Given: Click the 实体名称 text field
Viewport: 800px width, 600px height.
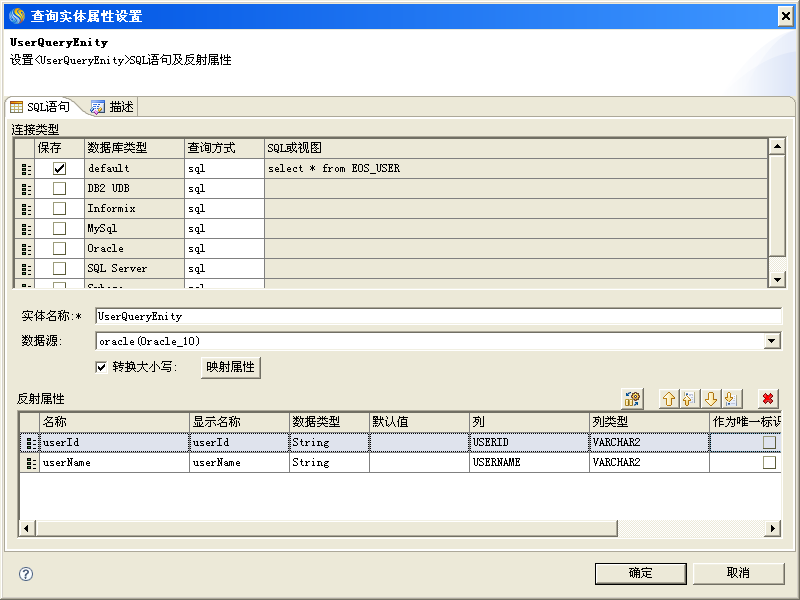Looking at the screenshot, I should (x=437, y=316).
